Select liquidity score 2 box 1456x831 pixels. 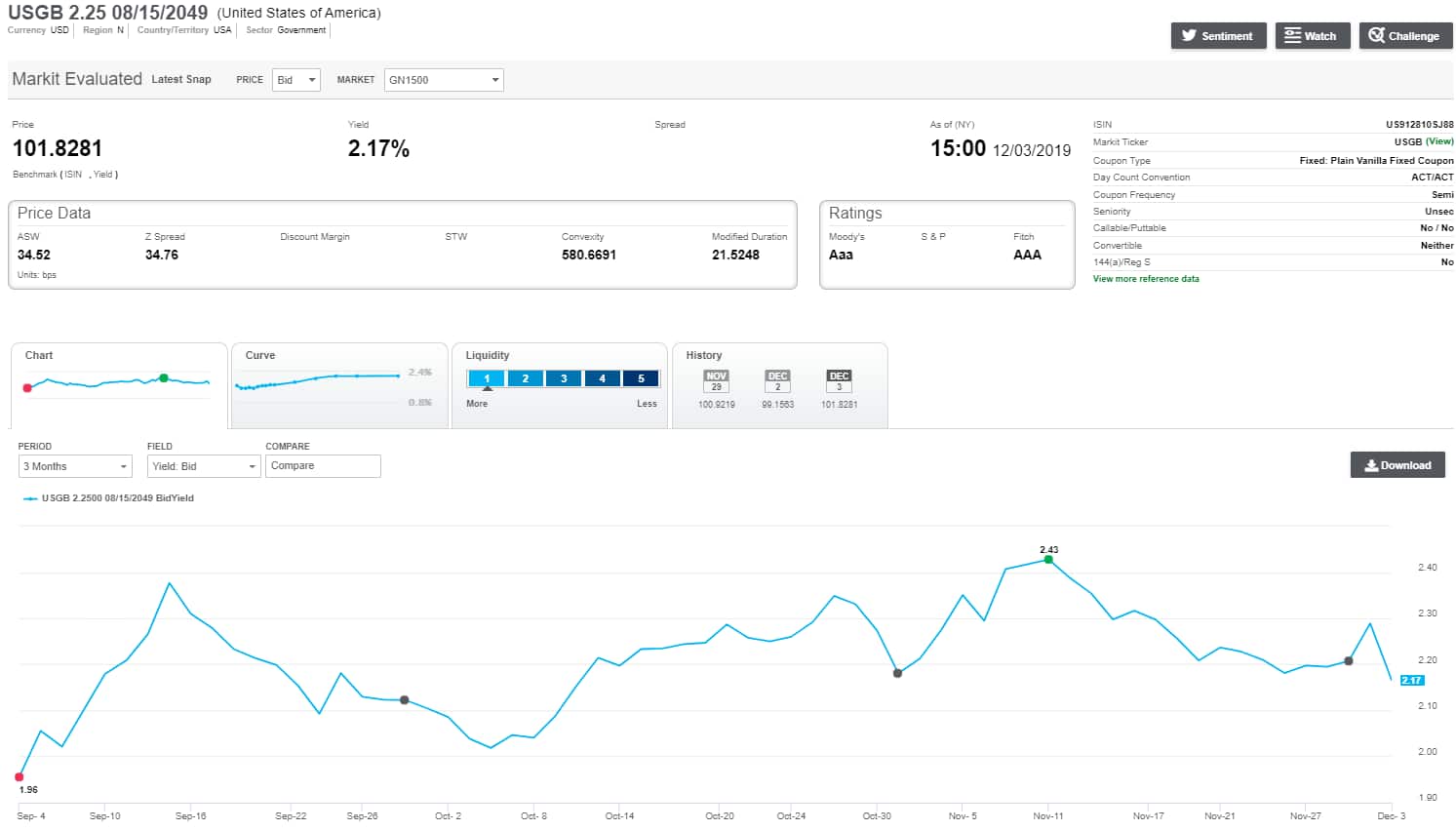click(526, 378)
